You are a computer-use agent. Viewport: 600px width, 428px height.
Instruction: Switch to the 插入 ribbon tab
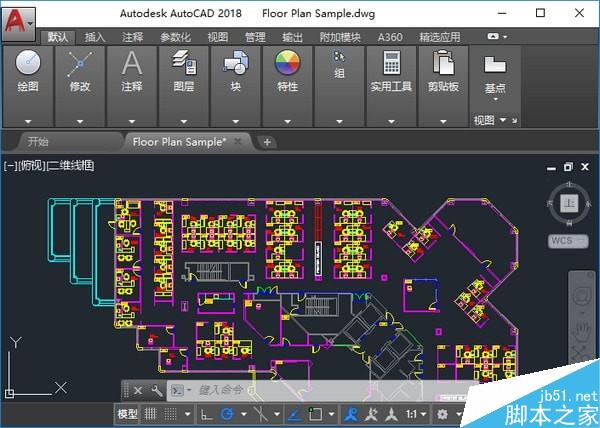pos(95,37)
